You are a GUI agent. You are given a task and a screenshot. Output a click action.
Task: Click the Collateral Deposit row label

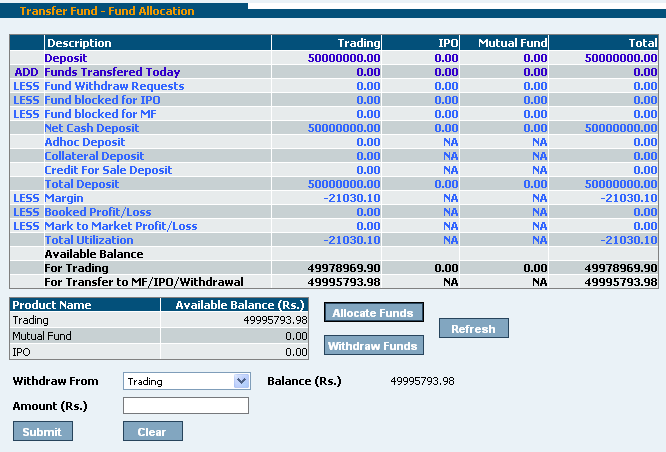[94, 156]
